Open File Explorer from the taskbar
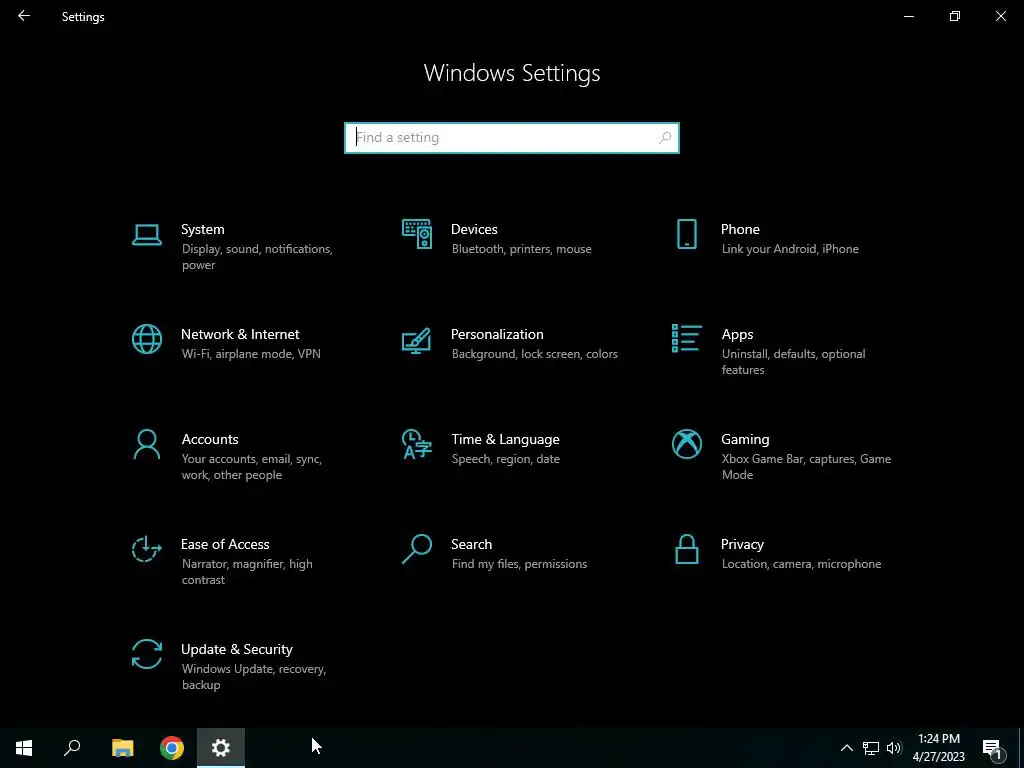This screenshot has height=768, width=1024. [122, 748]
